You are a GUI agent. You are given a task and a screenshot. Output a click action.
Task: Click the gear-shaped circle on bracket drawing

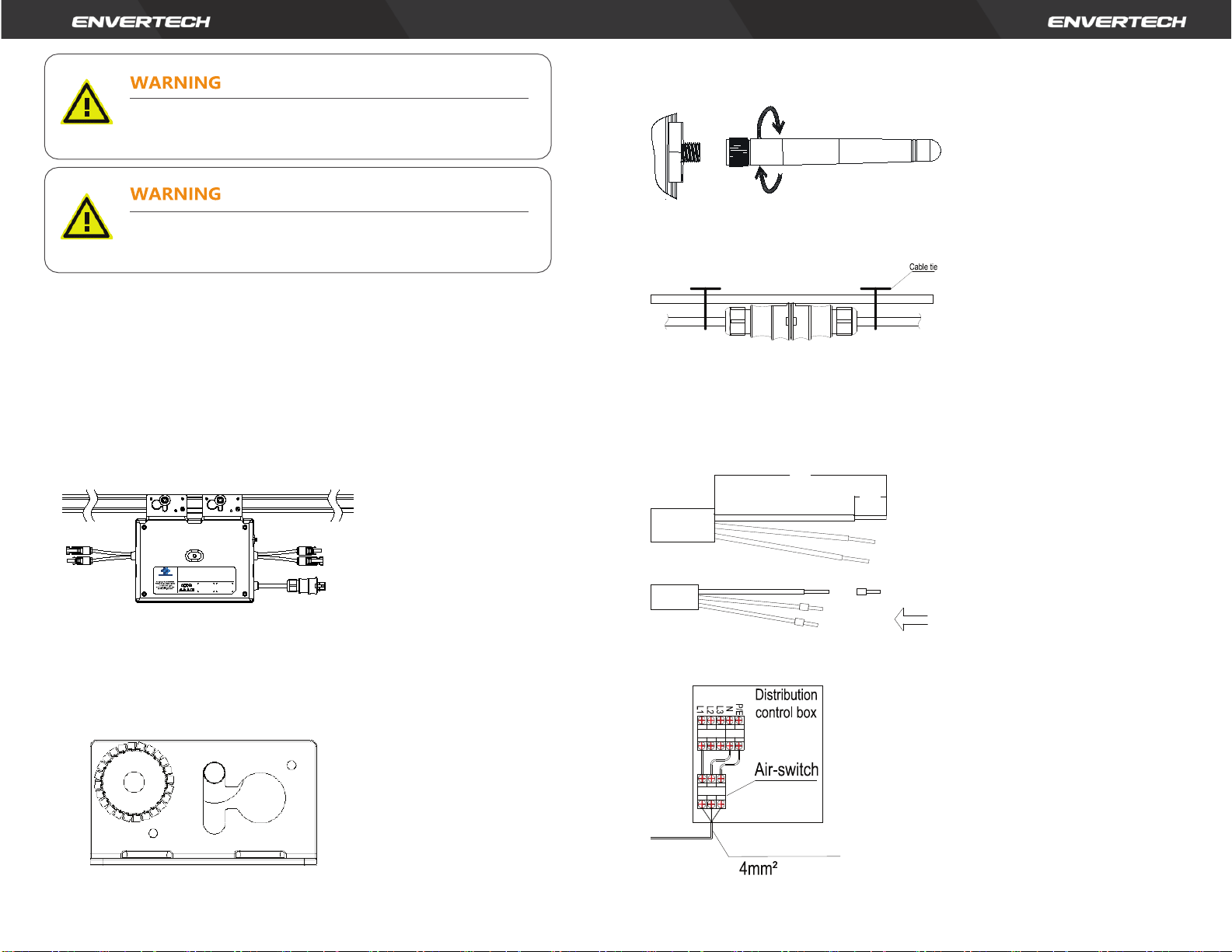[133, 781]
